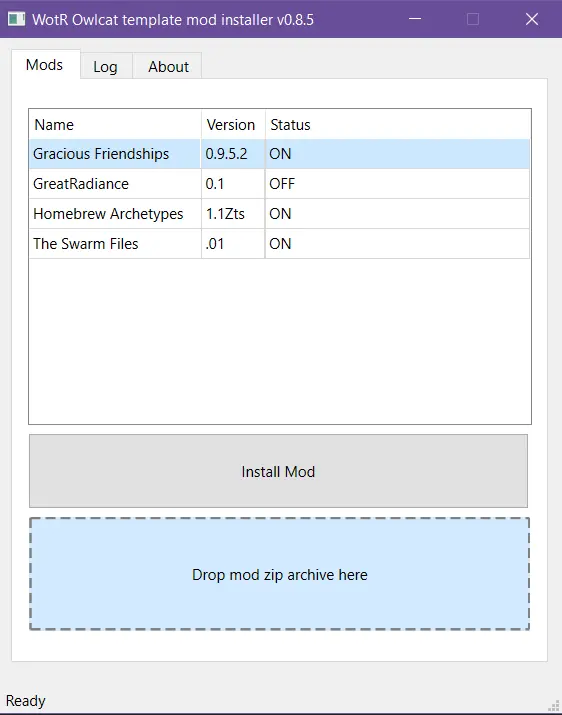The height and width of the screenshot is (715, 562).
Task: Open the About tab
Action: click(x=168, y=67)
